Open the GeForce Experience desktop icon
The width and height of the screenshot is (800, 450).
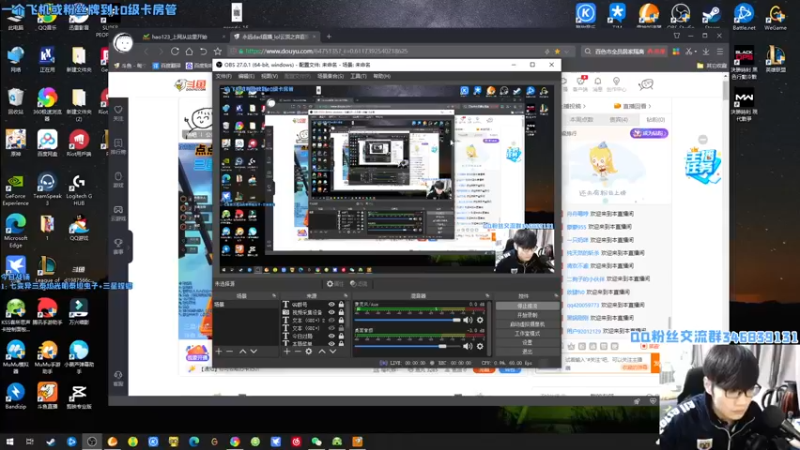coord(15,189)
